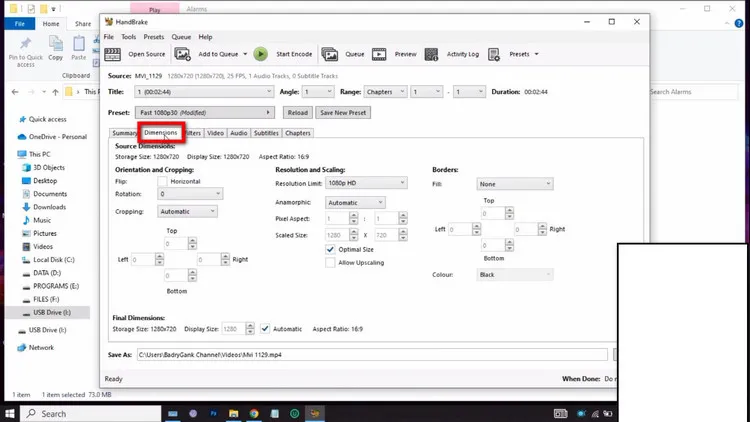
Task: Click the Open Source label
Action: (146, 54)
